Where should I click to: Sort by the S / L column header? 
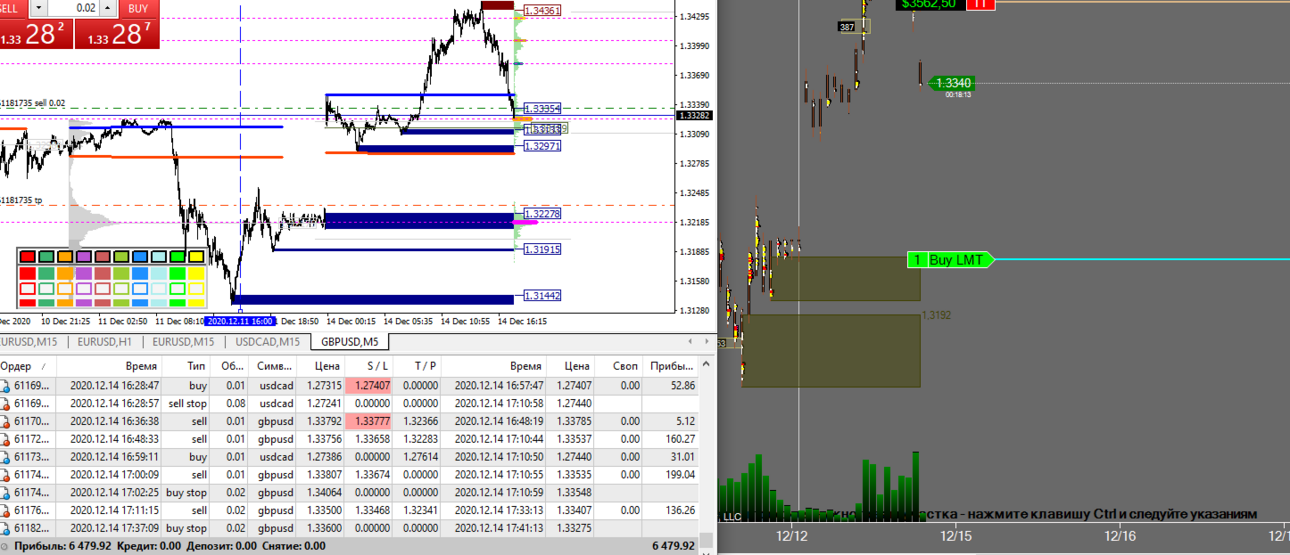(x=367, y=367)
